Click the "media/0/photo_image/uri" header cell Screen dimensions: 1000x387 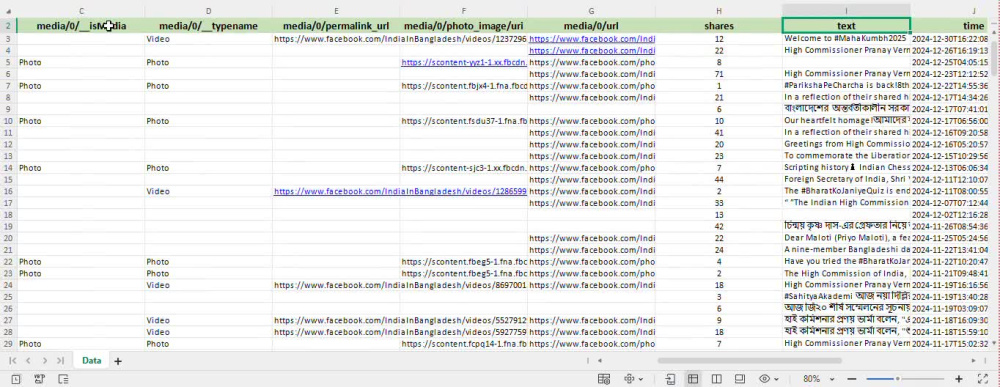pyautogui.click(x=464, y=26)
